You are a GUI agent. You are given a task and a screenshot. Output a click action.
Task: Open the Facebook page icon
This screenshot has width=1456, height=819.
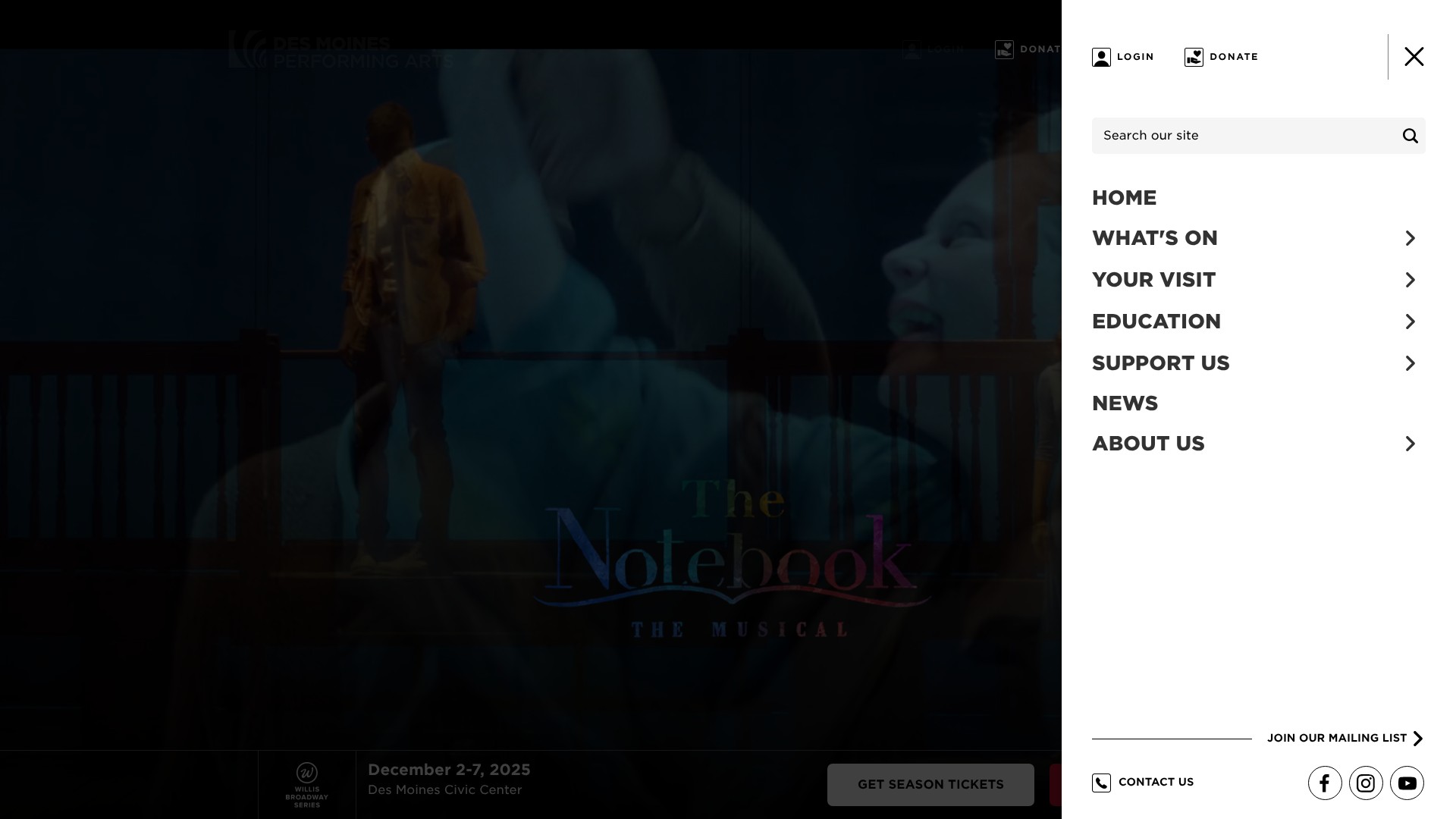coord(1325,783)
